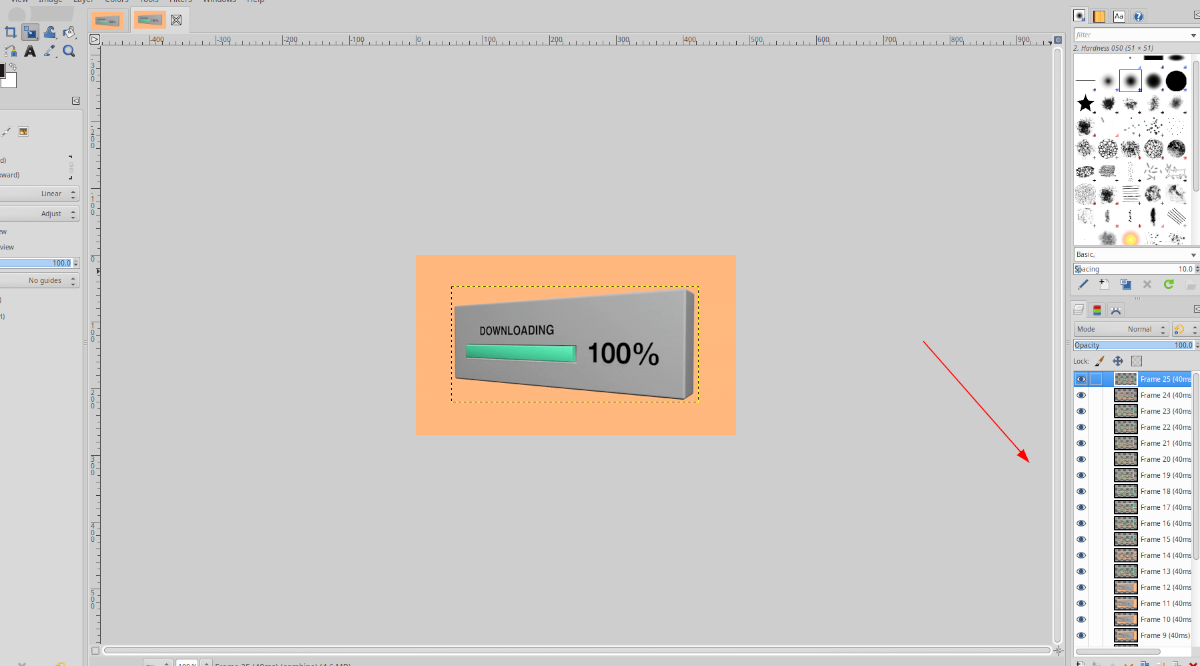
Task: Select the Crop tool in the toolbox
Action: coord(11,33)
